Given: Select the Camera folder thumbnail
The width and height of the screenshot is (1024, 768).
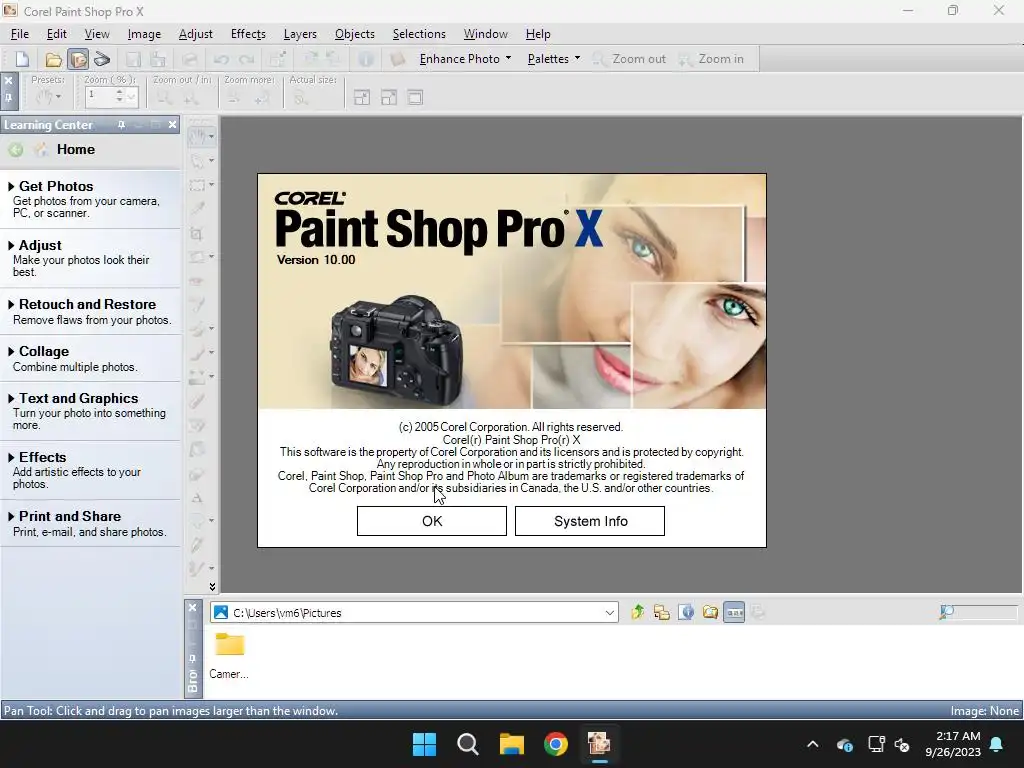Looking at the screenshot, I should tap(229, 655).
